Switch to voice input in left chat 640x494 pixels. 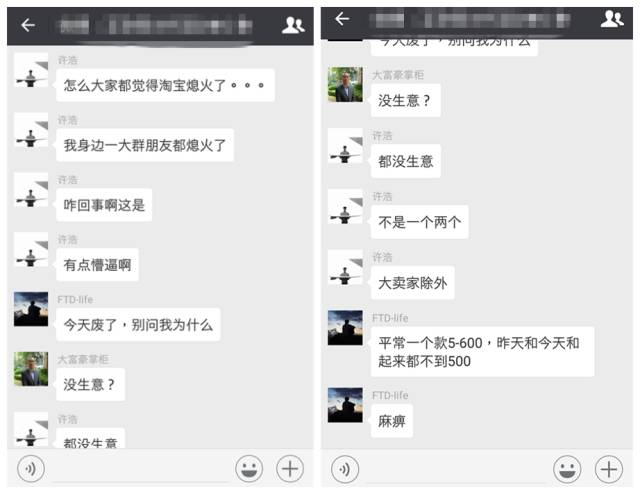(31, 469)
